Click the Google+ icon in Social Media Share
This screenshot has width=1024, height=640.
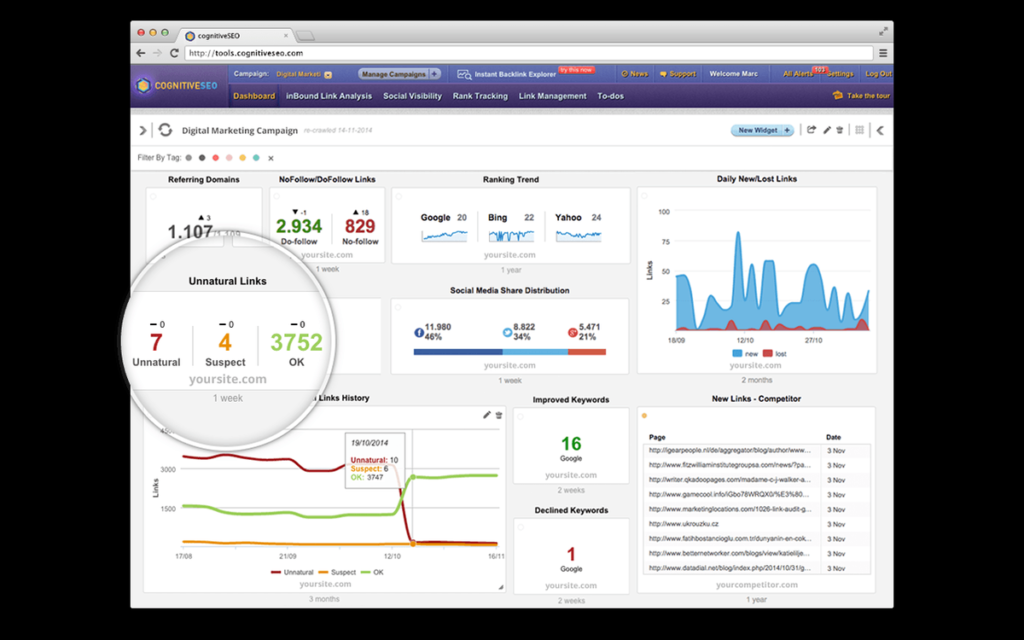point(572,332)
